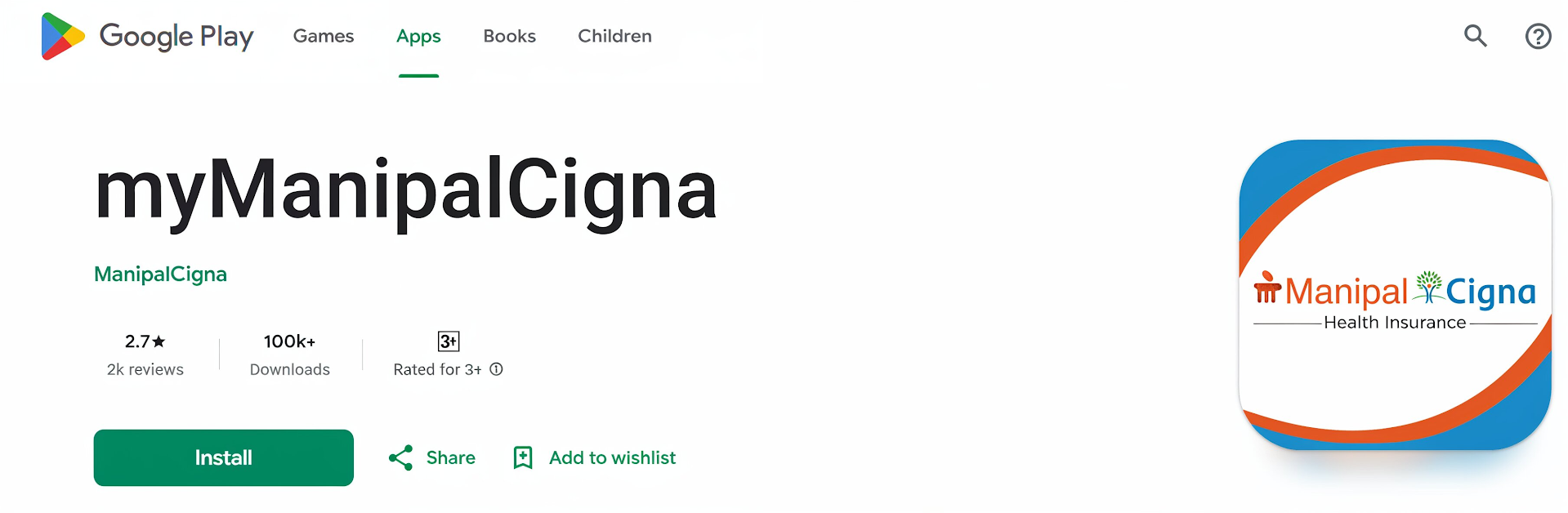Click the 3+ content rating badge
The height and width of the screenshot is (513, 1568).
(x=448, y=341)
